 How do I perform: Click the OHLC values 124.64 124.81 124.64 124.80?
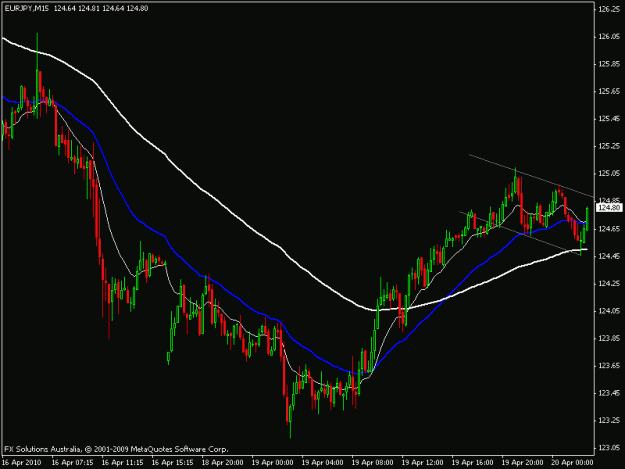(x=101, y=8)
